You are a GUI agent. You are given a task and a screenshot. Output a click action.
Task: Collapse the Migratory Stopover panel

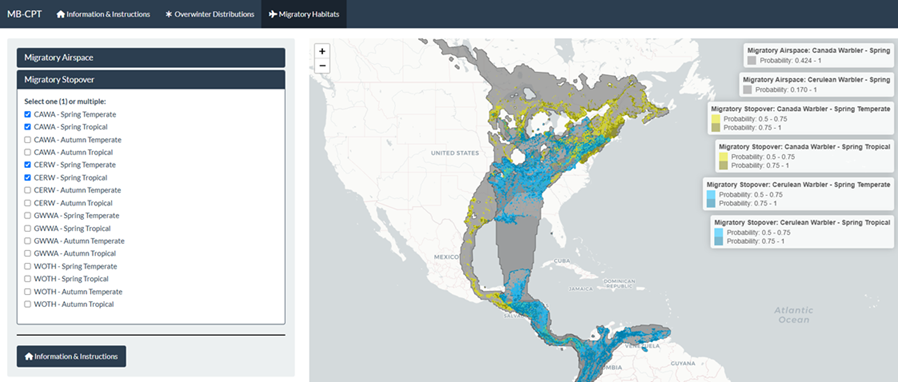coord(151,80)
